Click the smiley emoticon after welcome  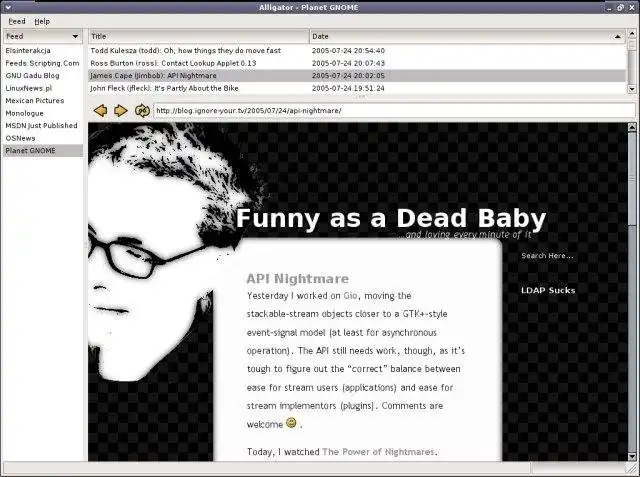[x=291, y=423]
